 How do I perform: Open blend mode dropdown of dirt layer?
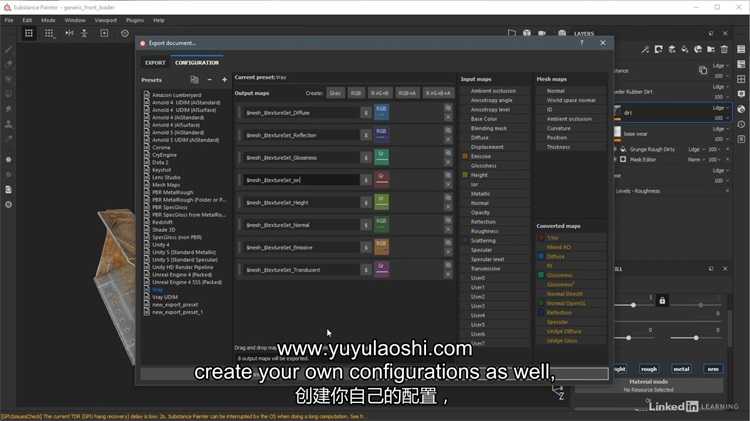pyautogui.click(x=720, y=108)
